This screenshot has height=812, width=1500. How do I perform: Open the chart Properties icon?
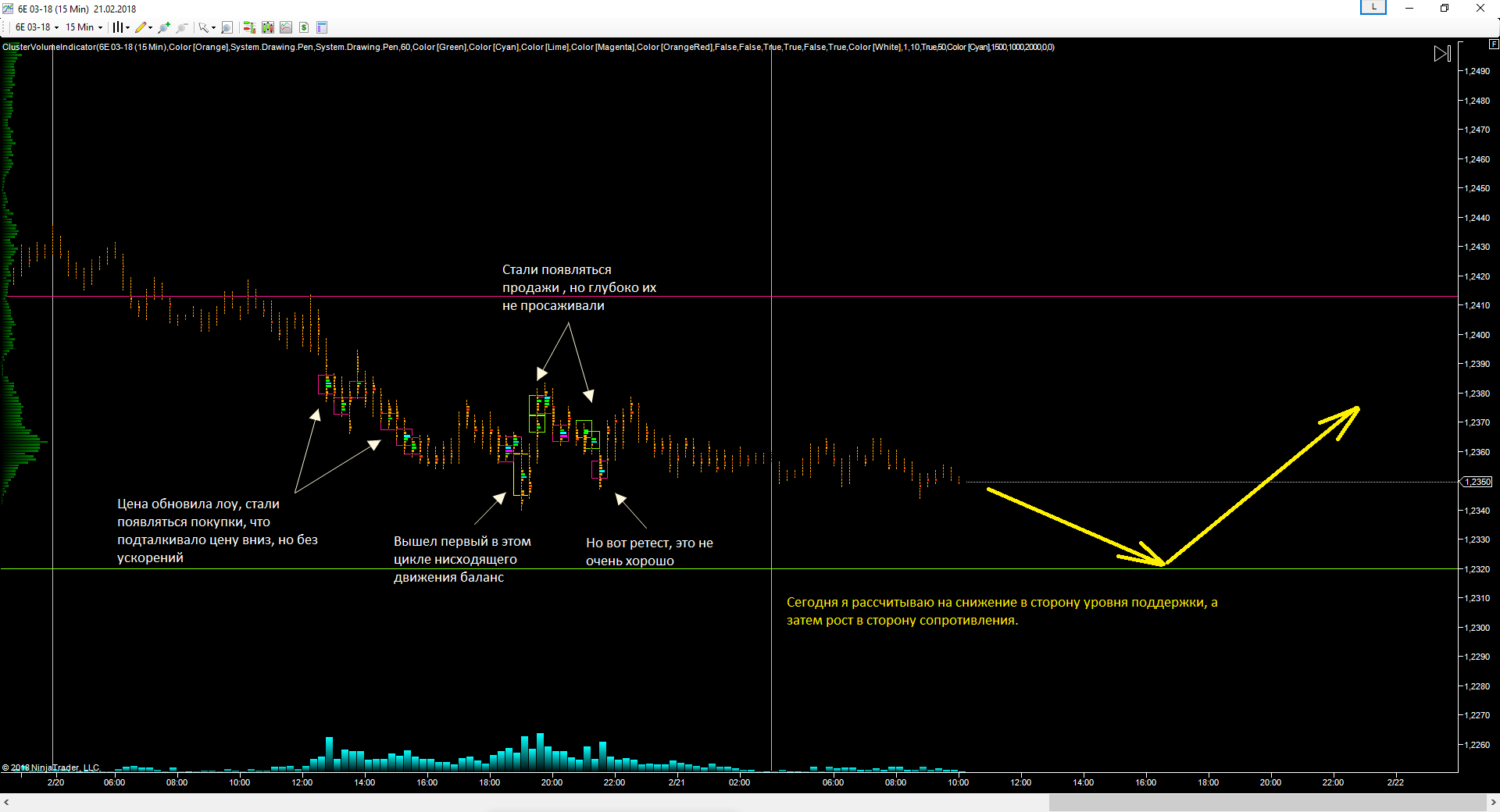[322, 27]
